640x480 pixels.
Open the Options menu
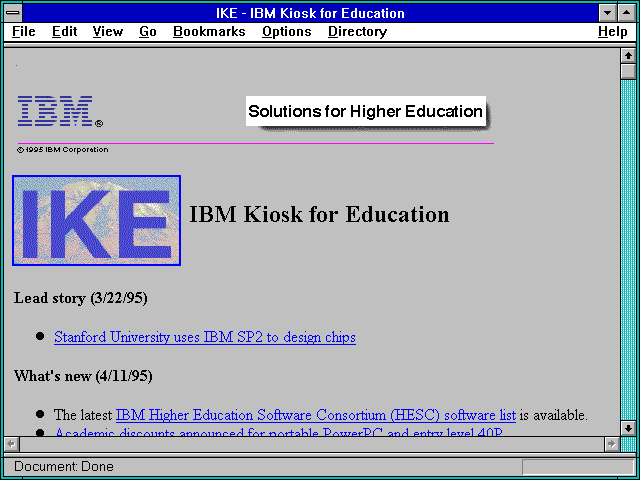point(287,32)
